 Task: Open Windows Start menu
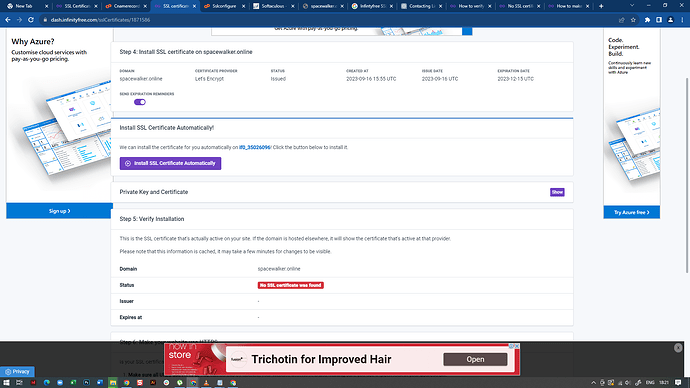pyautogui.click(x=6, y=383)
